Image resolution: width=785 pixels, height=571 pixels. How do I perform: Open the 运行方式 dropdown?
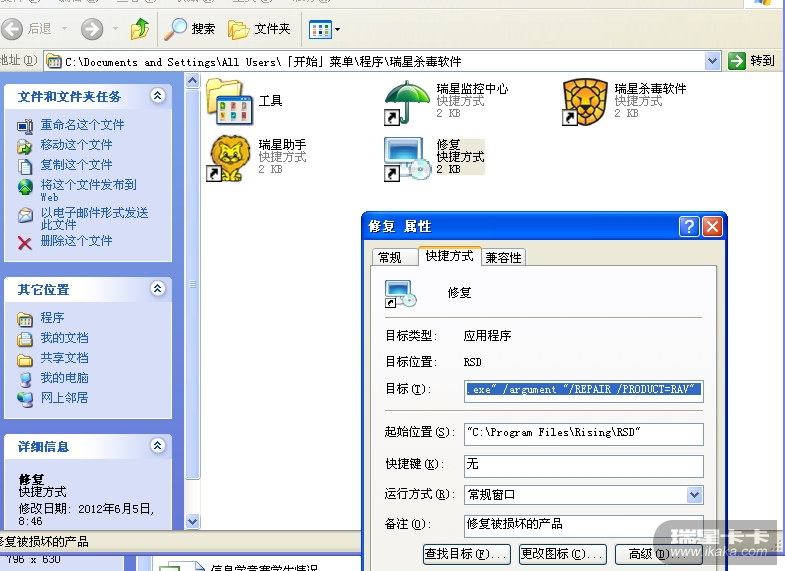click(x=694, y=495)
